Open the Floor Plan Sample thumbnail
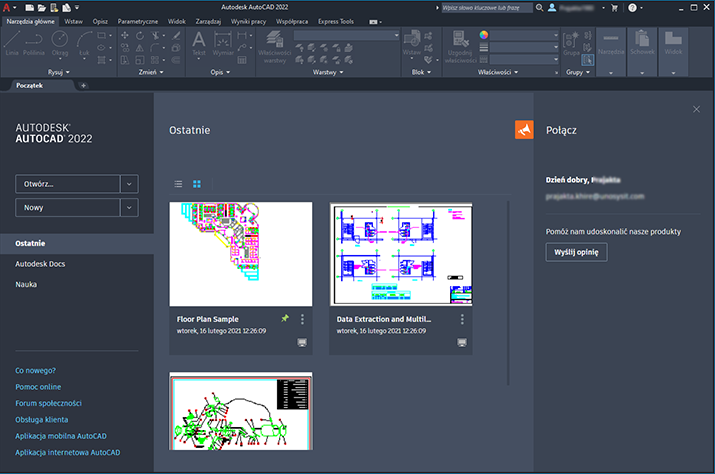 click(241, 254)
